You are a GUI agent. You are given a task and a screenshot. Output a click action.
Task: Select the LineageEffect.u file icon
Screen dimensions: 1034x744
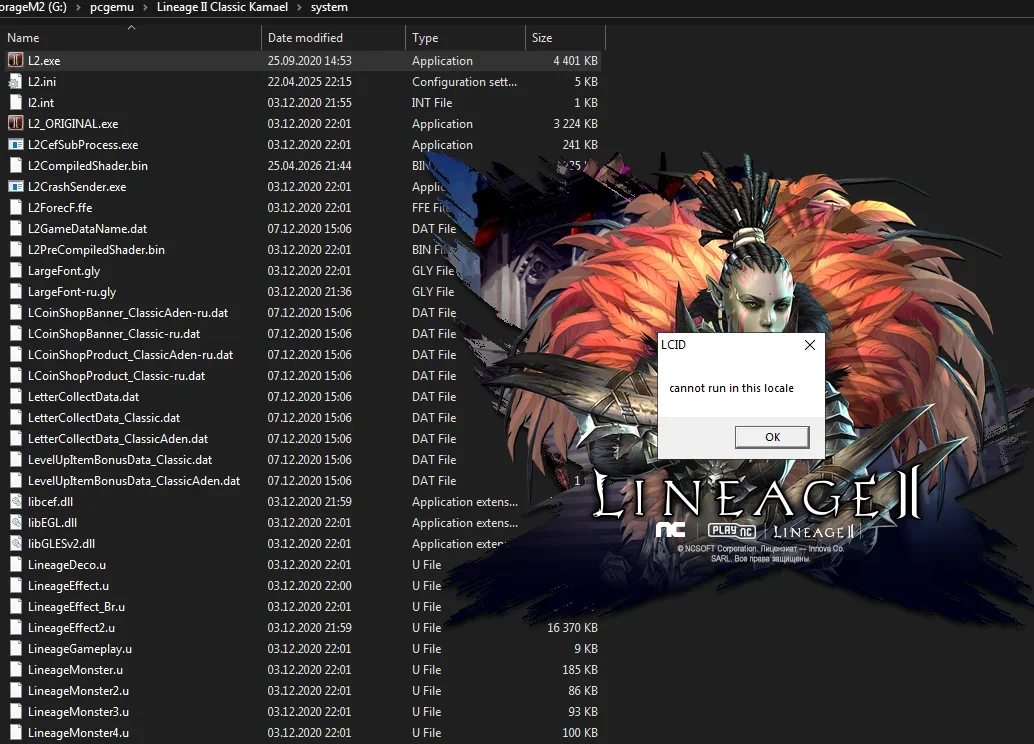point(16,586)
